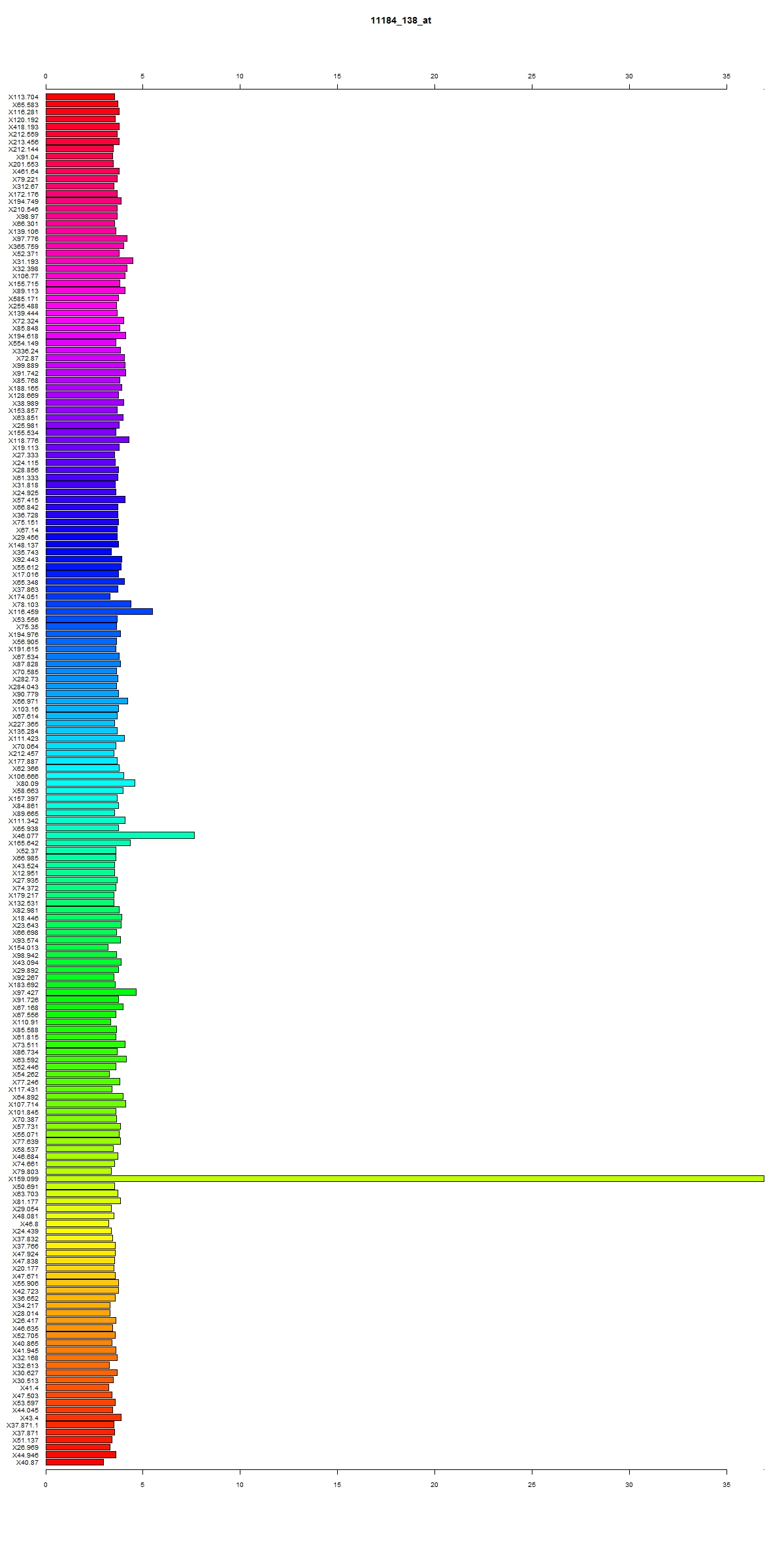Click the 'X194.749' row label
Image resolution: width=784 pixels, height=1568 pixels.
24,201
